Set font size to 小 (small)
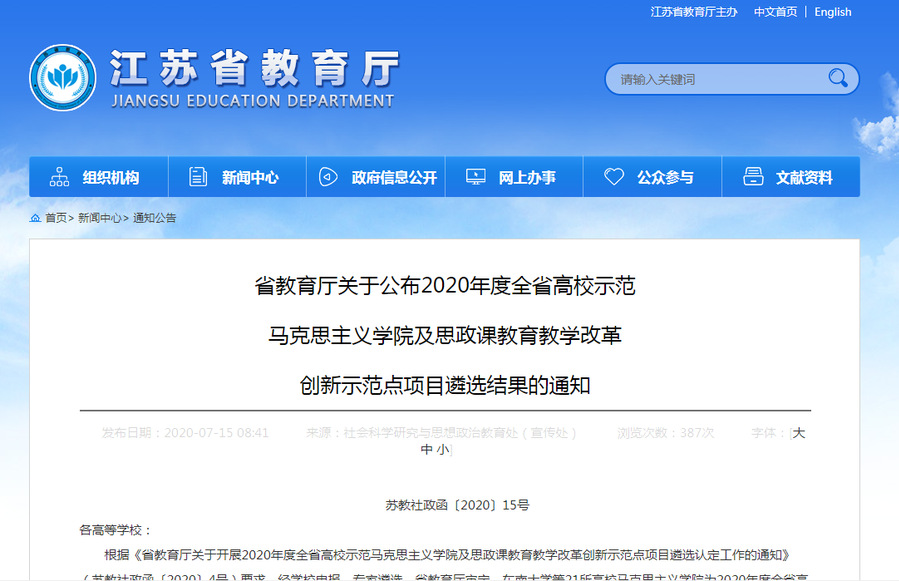This screenshot has height=581, width=899. pyautogui.click(x=443, y=450)
